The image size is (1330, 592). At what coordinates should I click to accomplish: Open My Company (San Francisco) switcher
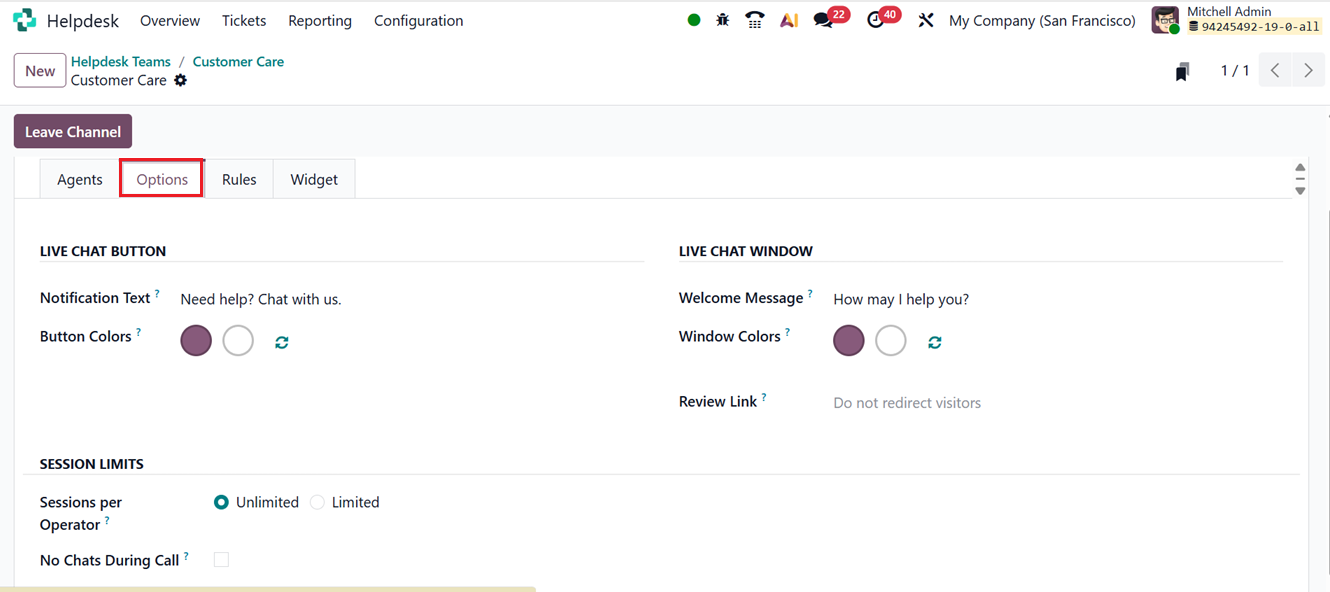pyautogui.click(x=1042, y=20)
